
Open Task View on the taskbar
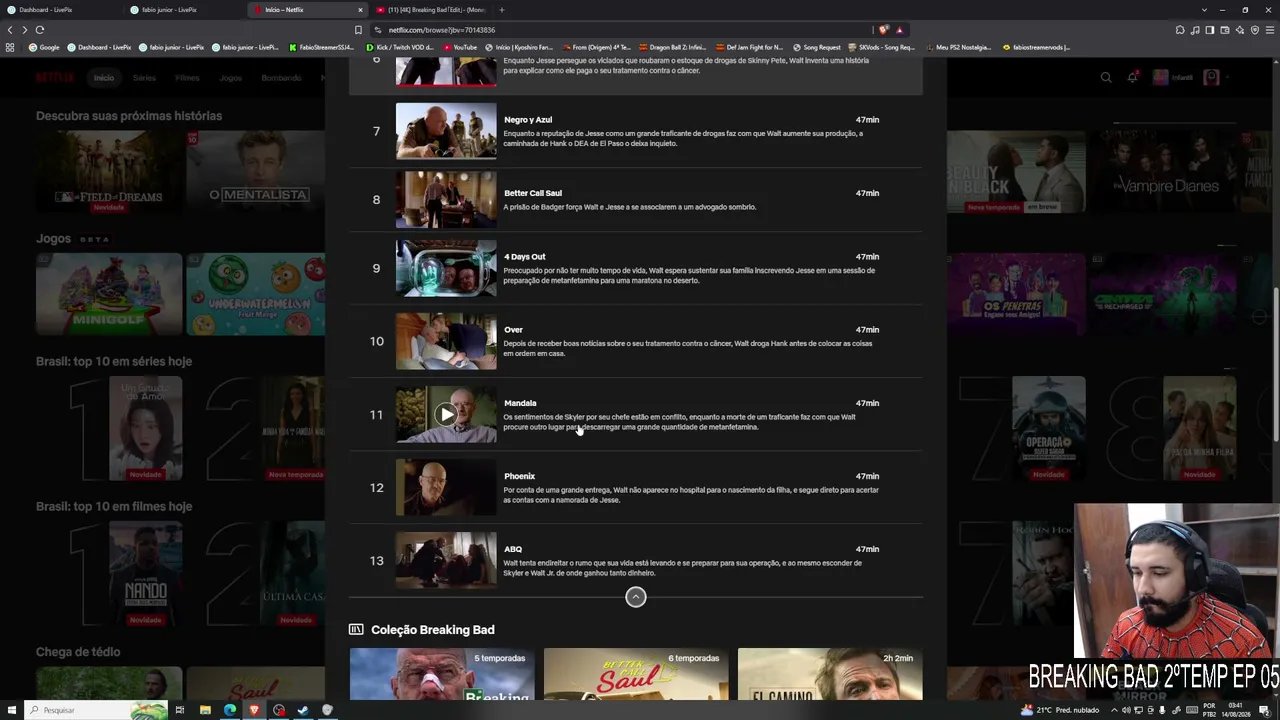[x=180, y=710]
